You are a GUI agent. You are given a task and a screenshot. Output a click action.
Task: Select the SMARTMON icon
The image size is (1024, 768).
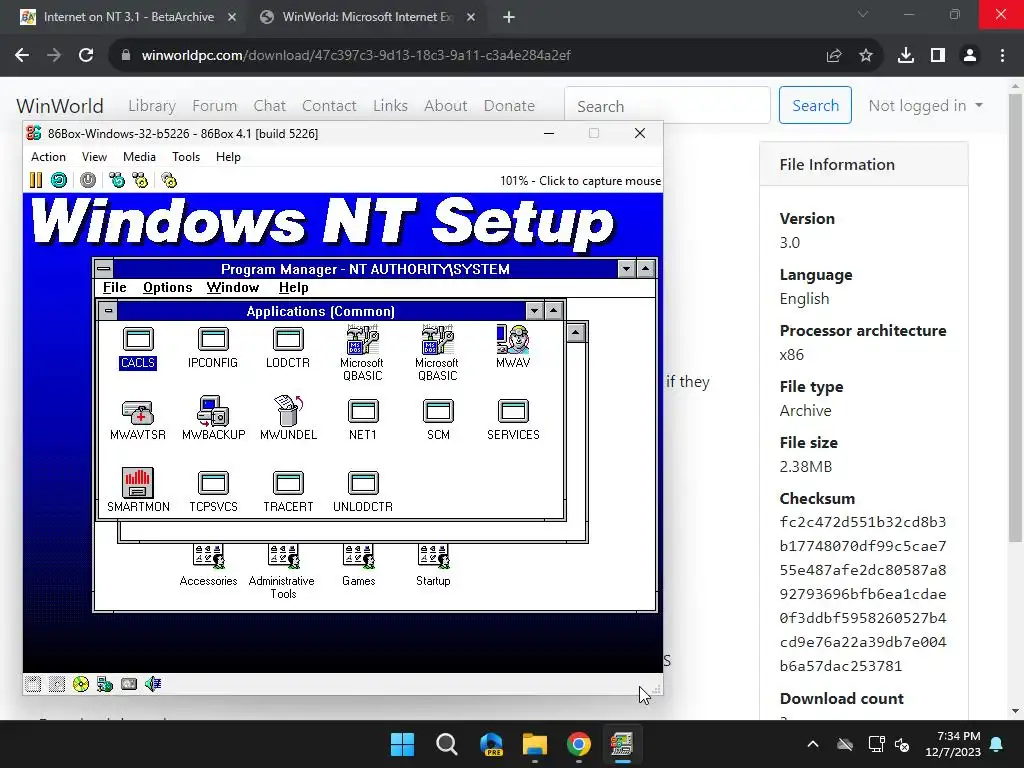click(x=138, y=491)
